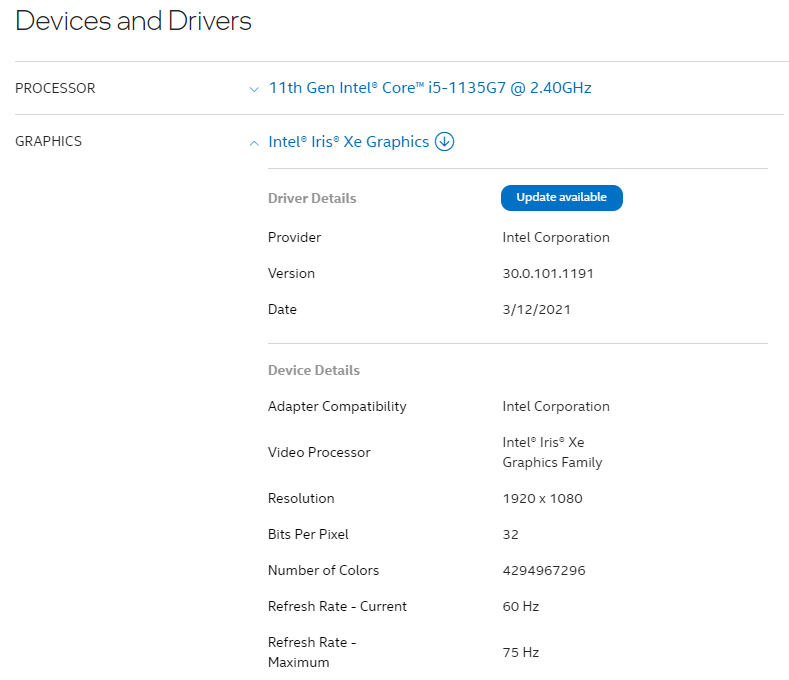Viewport: 789px width, 680px height.
Task: Collapse the Graphics section chevron
Action: point(254,143)
